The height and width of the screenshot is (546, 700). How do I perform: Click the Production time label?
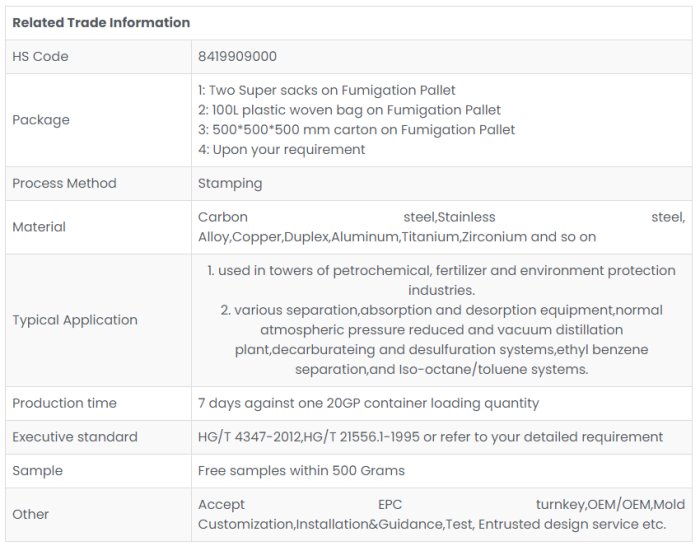coord(64,404)
